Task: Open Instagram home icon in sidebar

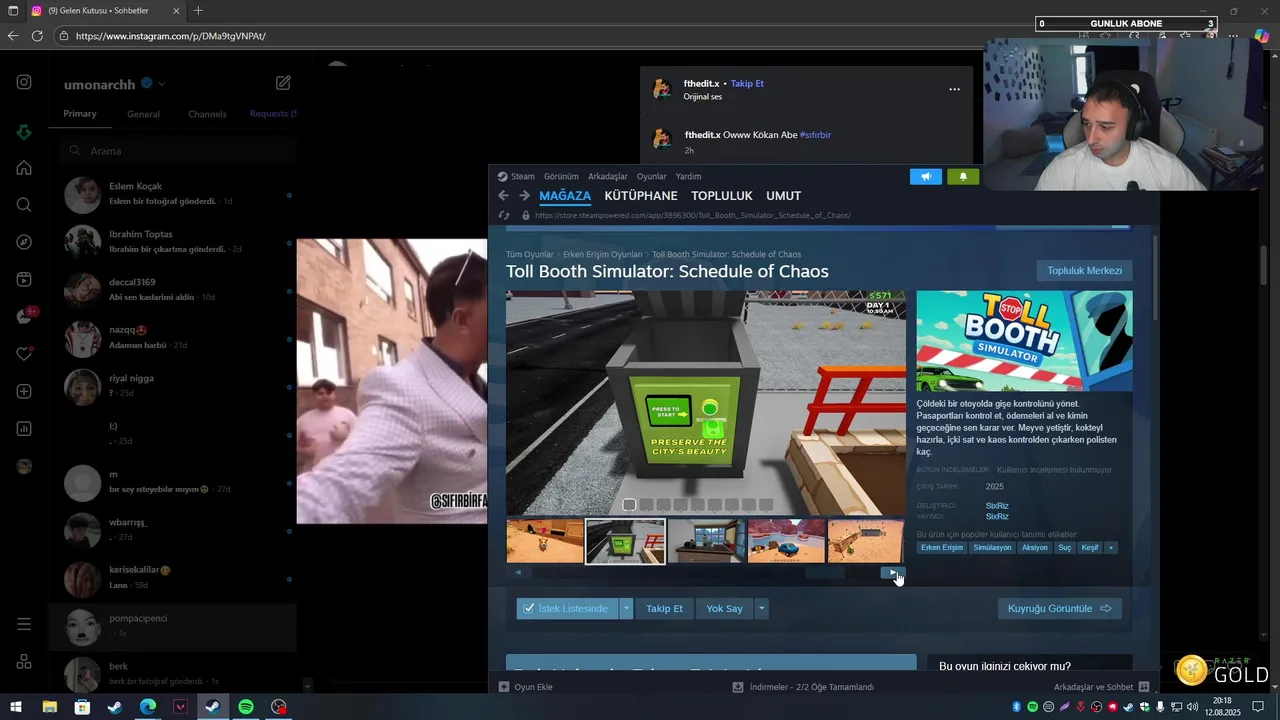Action: [x=24, y=168]
